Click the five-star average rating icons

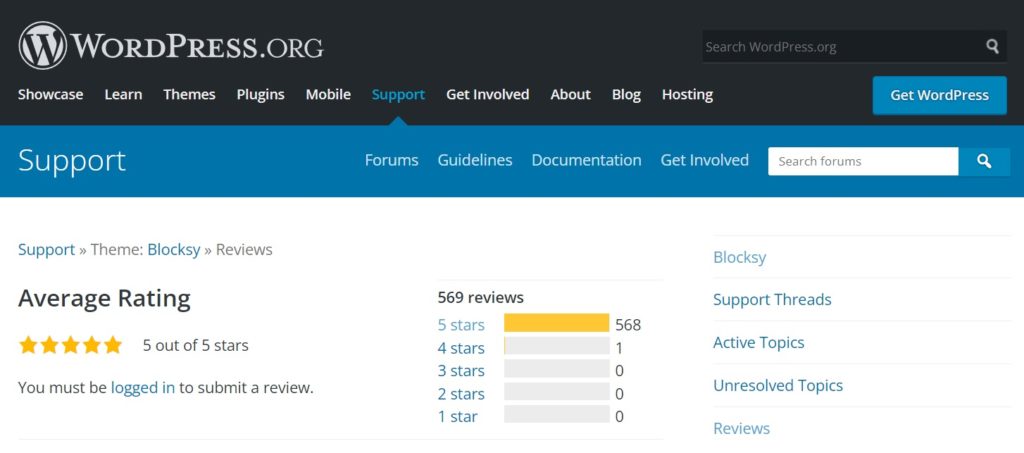pos(71,345)
